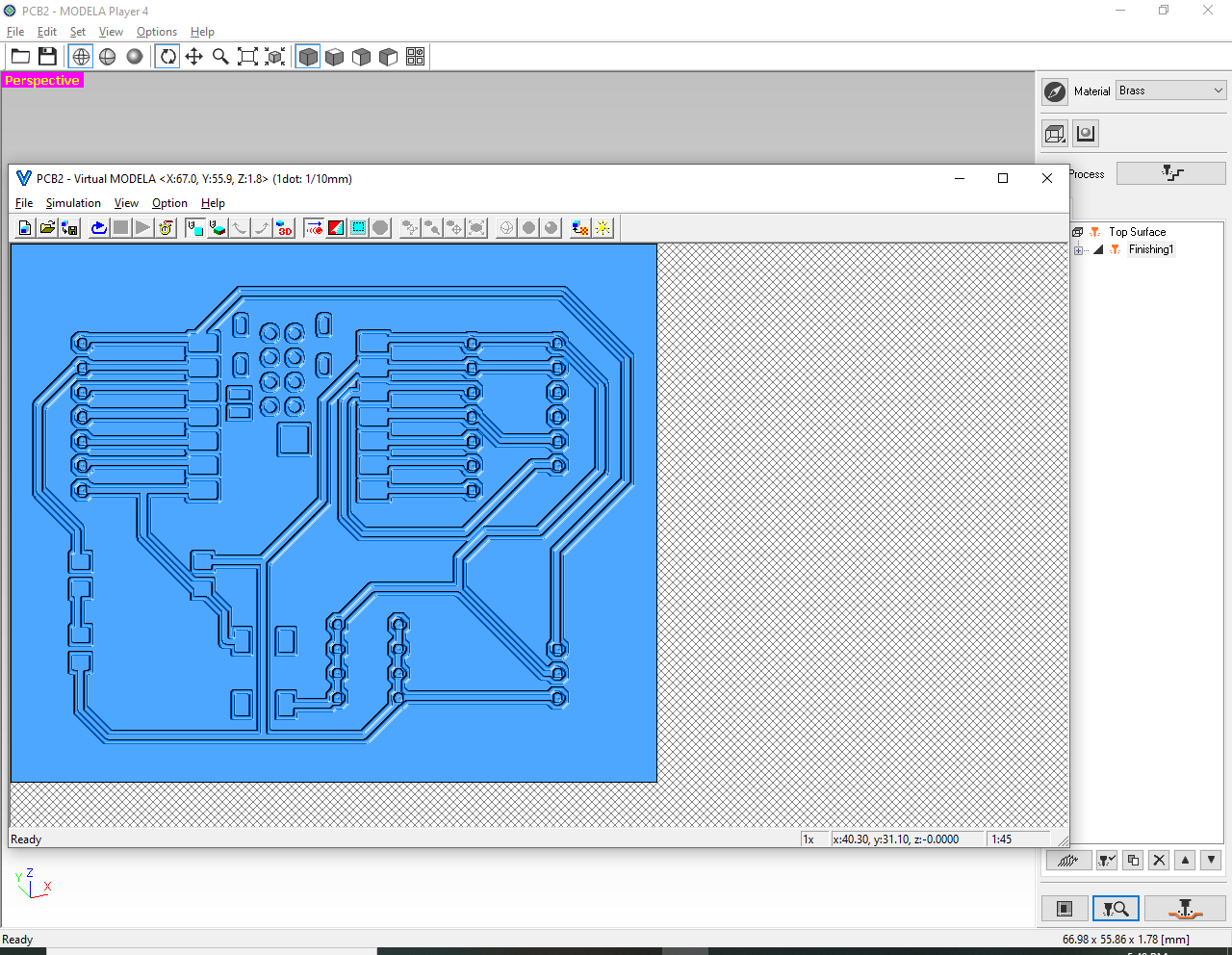Select the Pan/Move view tool
This screenshot has width=1232, height=955.
click(x=193, y=56)
